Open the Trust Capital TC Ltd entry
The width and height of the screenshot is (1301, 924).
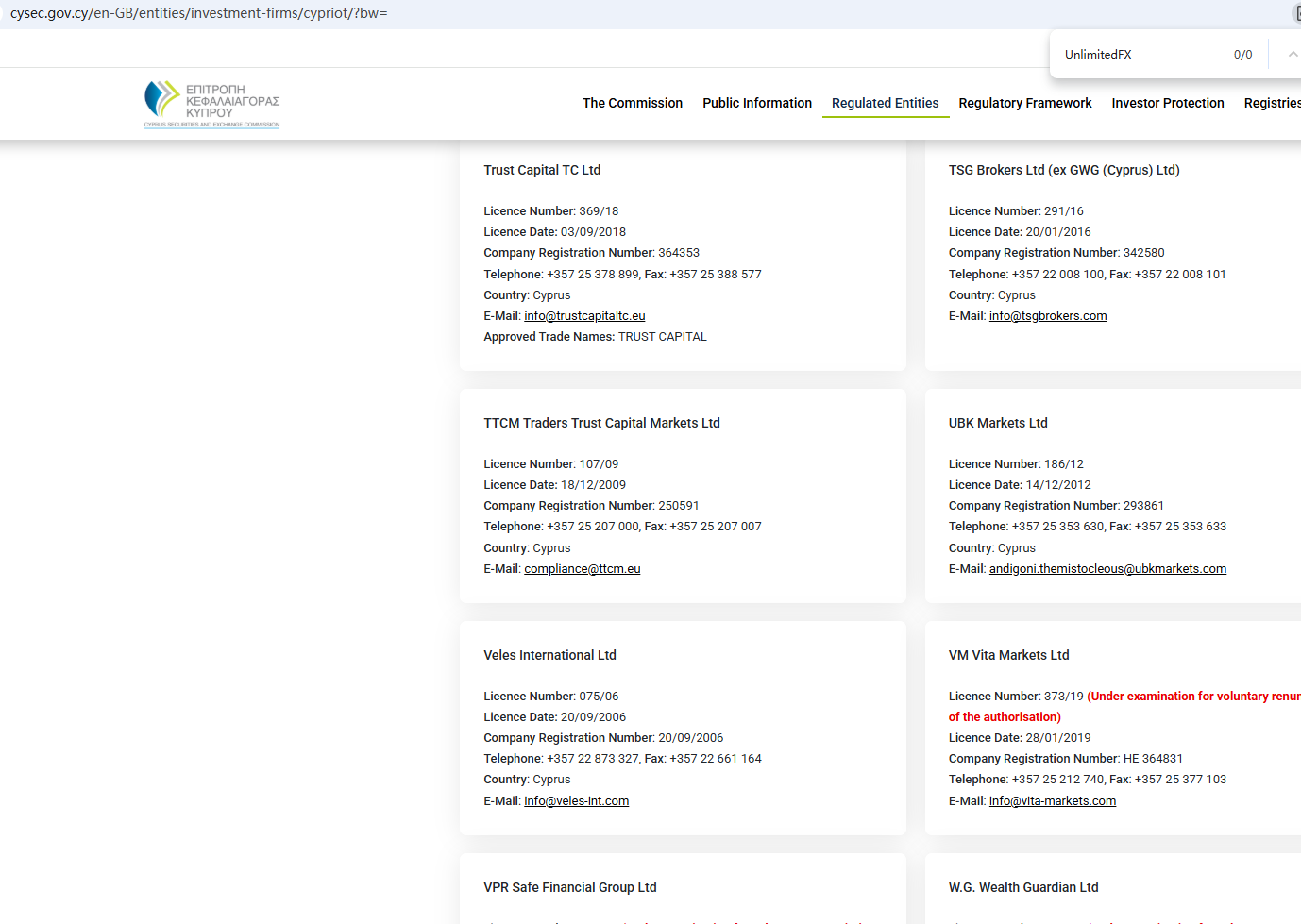(x=542, y=170)
